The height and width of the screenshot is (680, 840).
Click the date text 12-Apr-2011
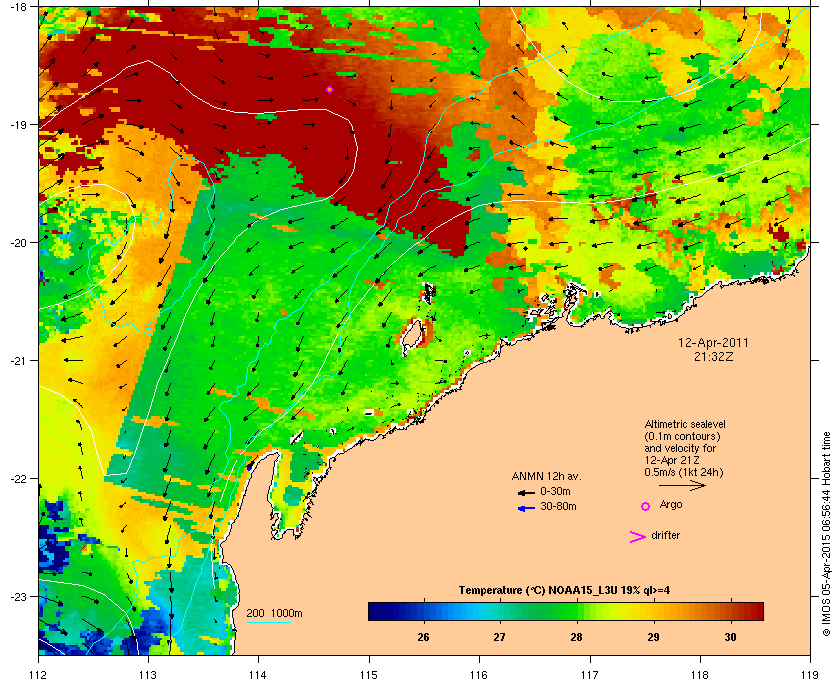point(713,342)
